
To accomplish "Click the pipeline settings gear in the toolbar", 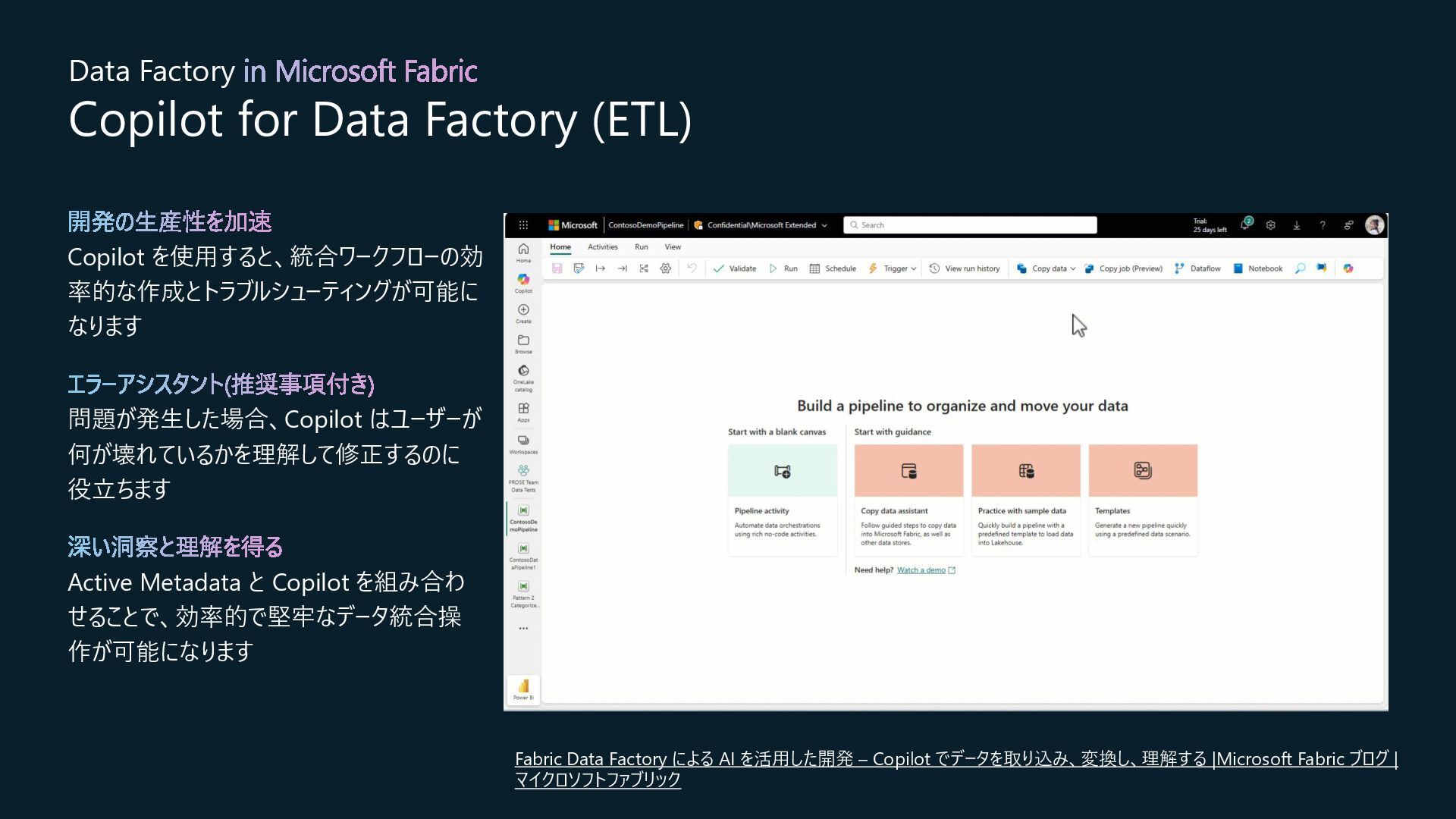I will point(665,268).
